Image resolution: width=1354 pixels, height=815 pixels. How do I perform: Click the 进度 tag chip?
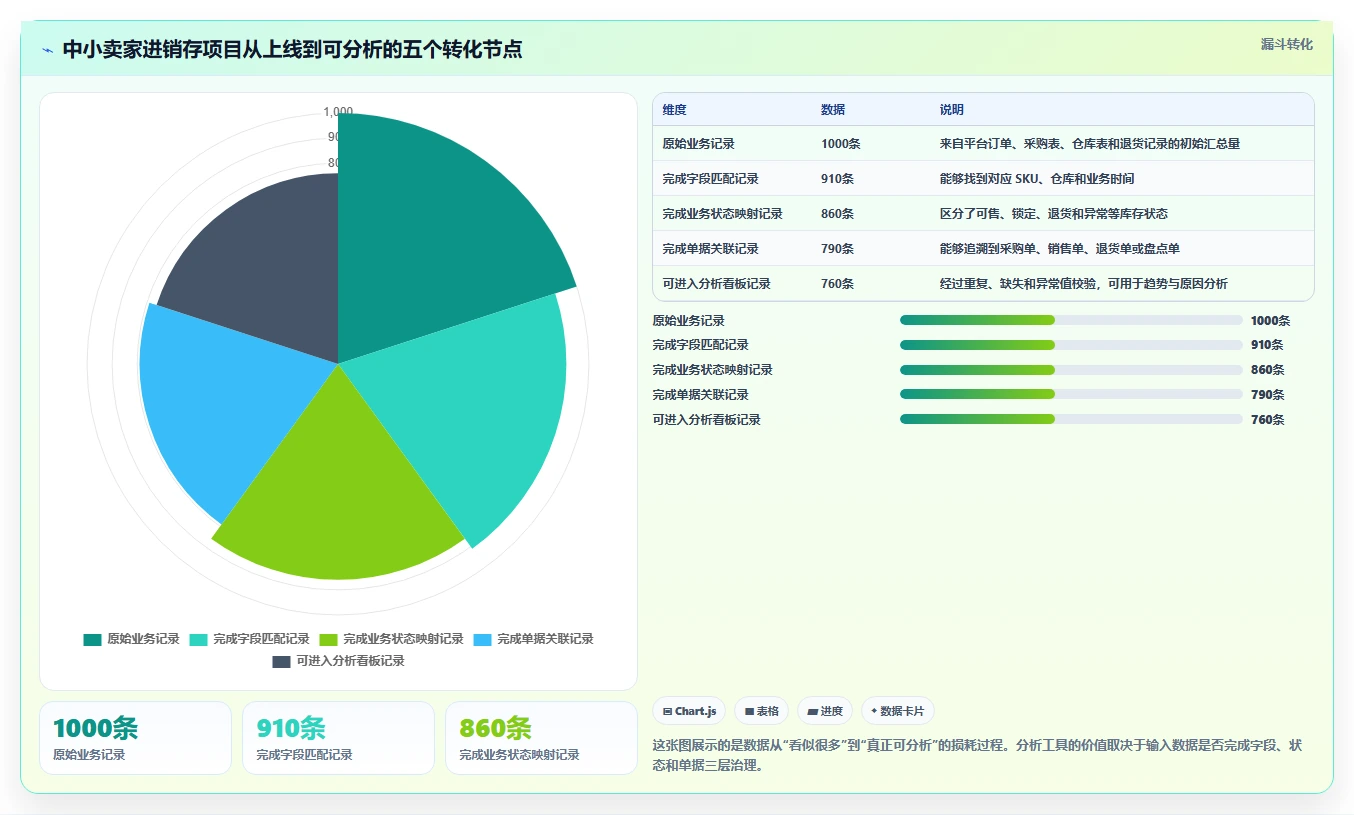click(x=825, y=711)
